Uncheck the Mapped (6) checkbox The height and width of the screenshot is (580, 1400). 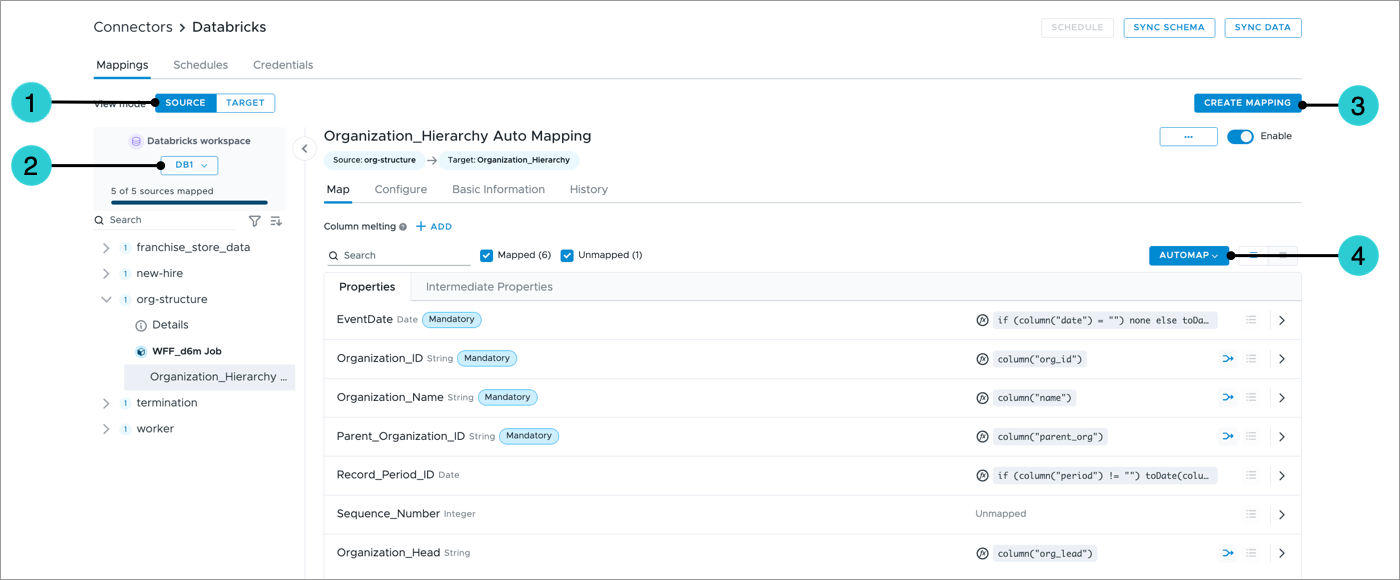coord(487,255)
